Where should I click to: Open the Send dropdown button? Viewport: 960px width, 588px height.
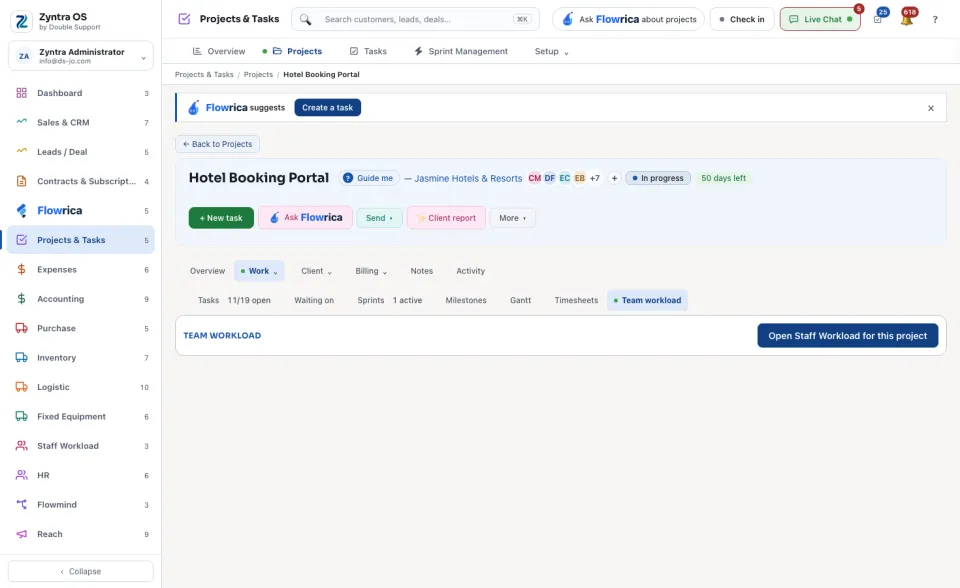point(380,218)
